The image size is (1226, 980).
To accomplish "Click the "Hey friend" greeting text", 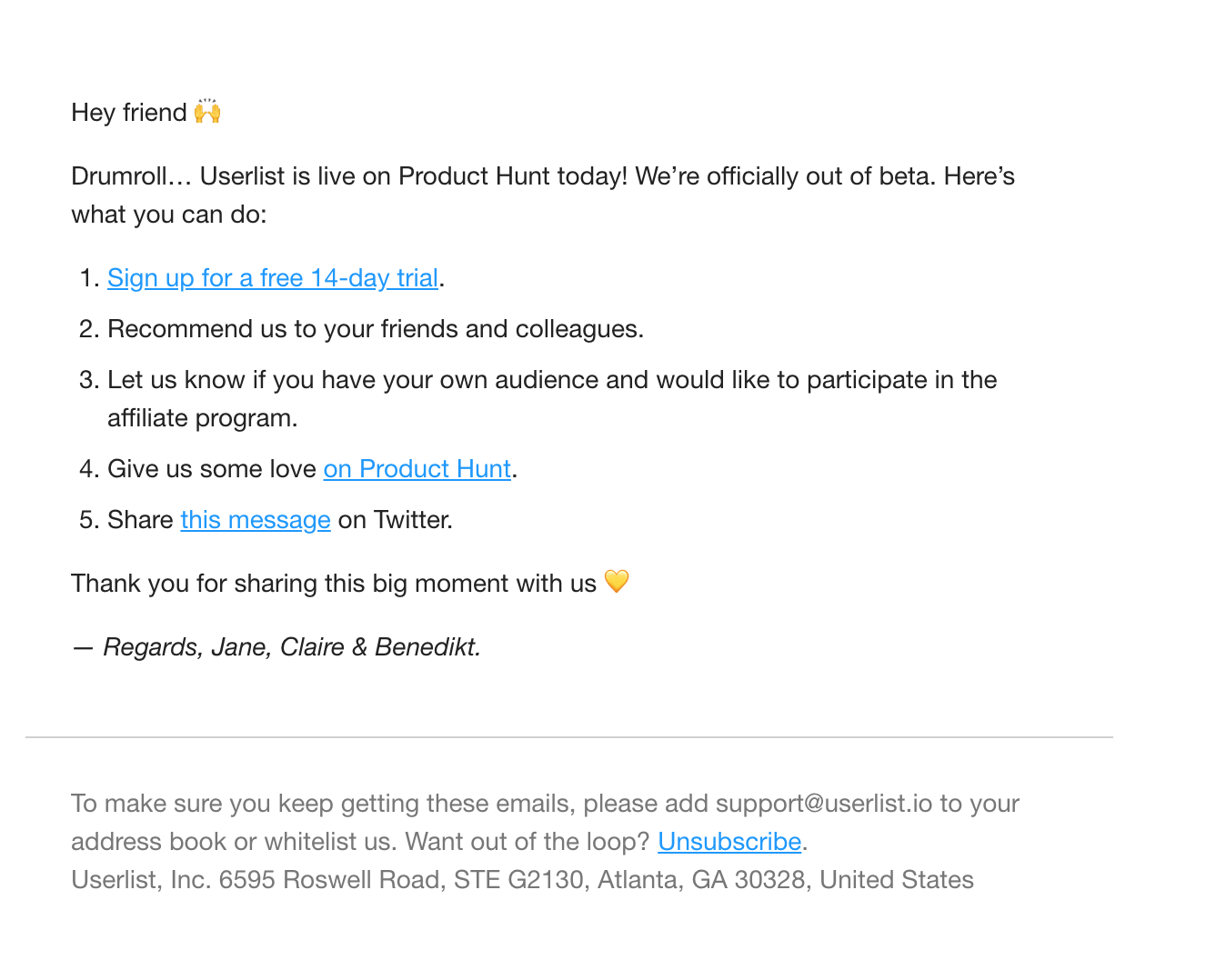I will click(x=129, y=113).
